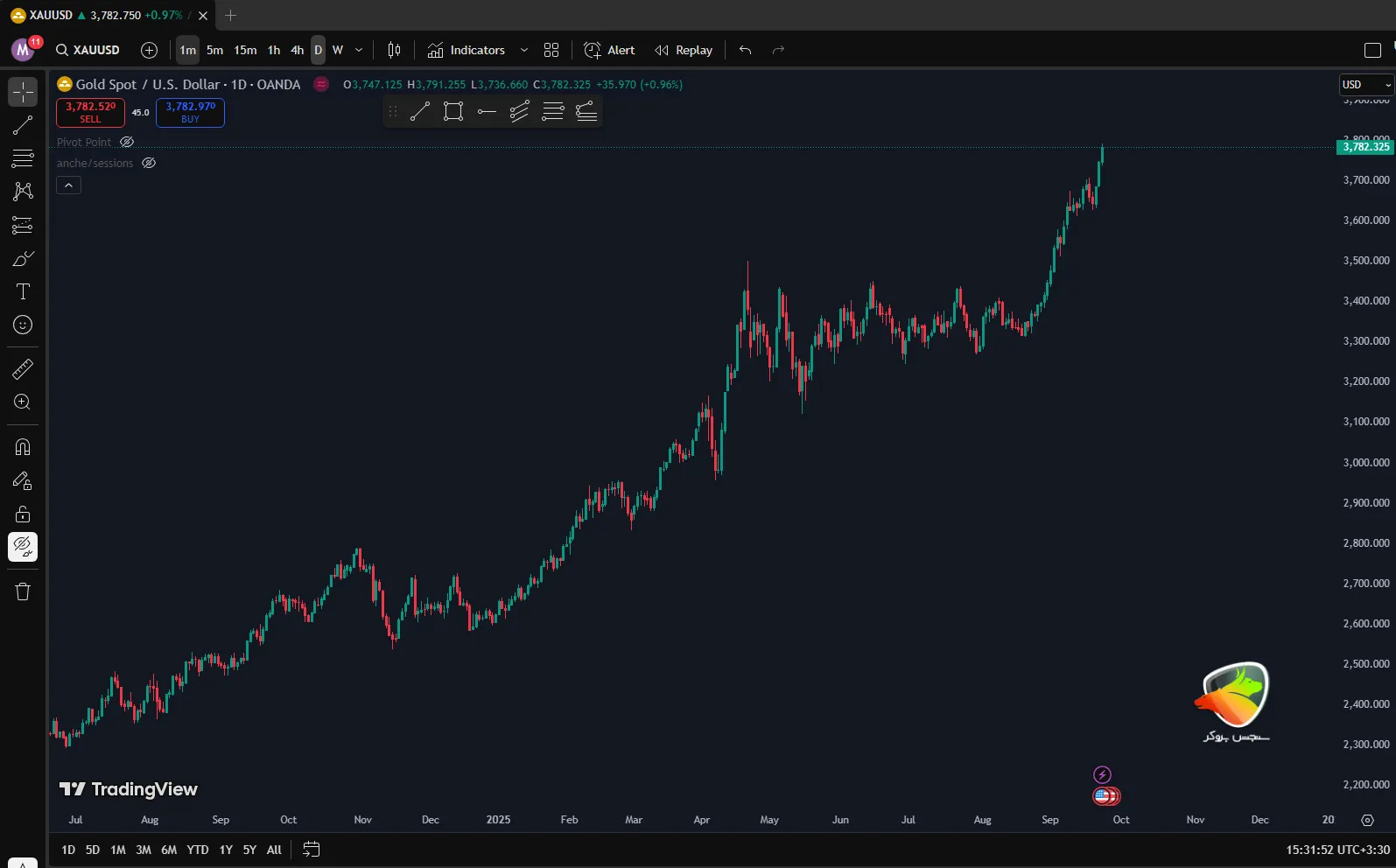Select the Text annotation tool

(x=23, y=291)
